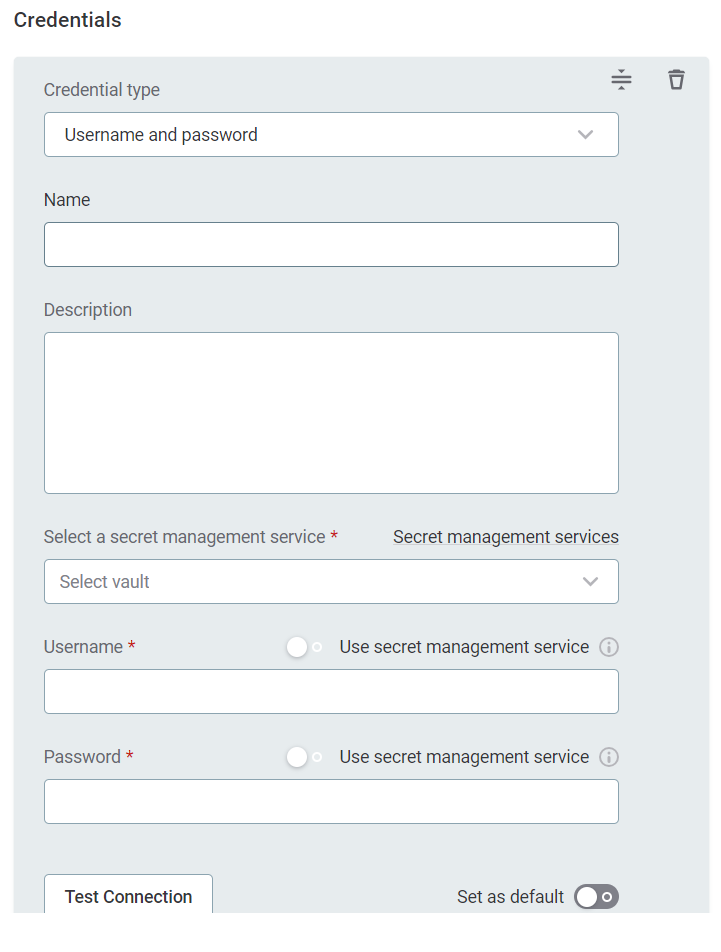Click the trash icon to delete credential
The image size is (721, 952).
tap(676, 79)
